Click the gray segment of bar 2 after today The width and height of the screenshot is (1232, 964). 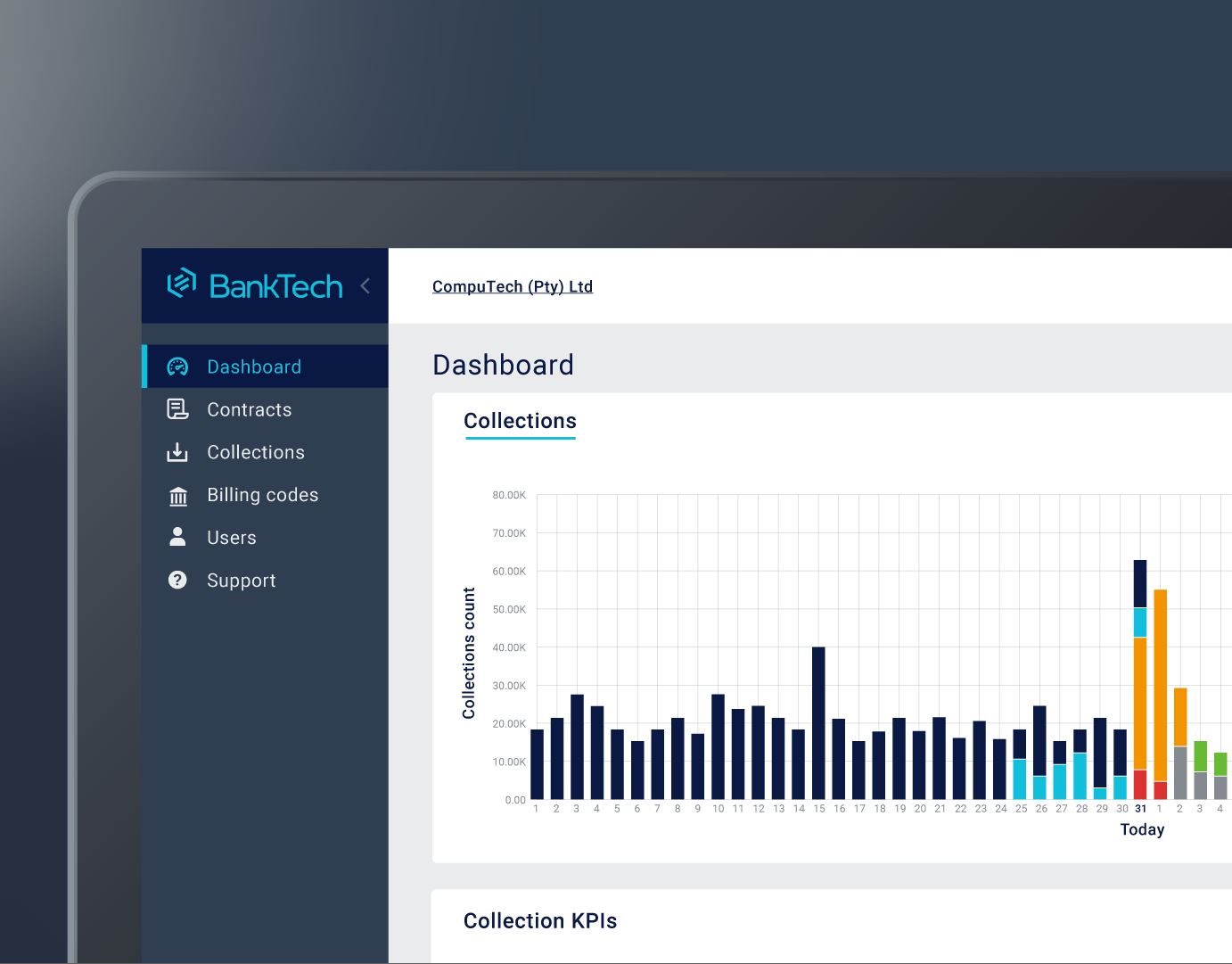[x=1180, y=772]
